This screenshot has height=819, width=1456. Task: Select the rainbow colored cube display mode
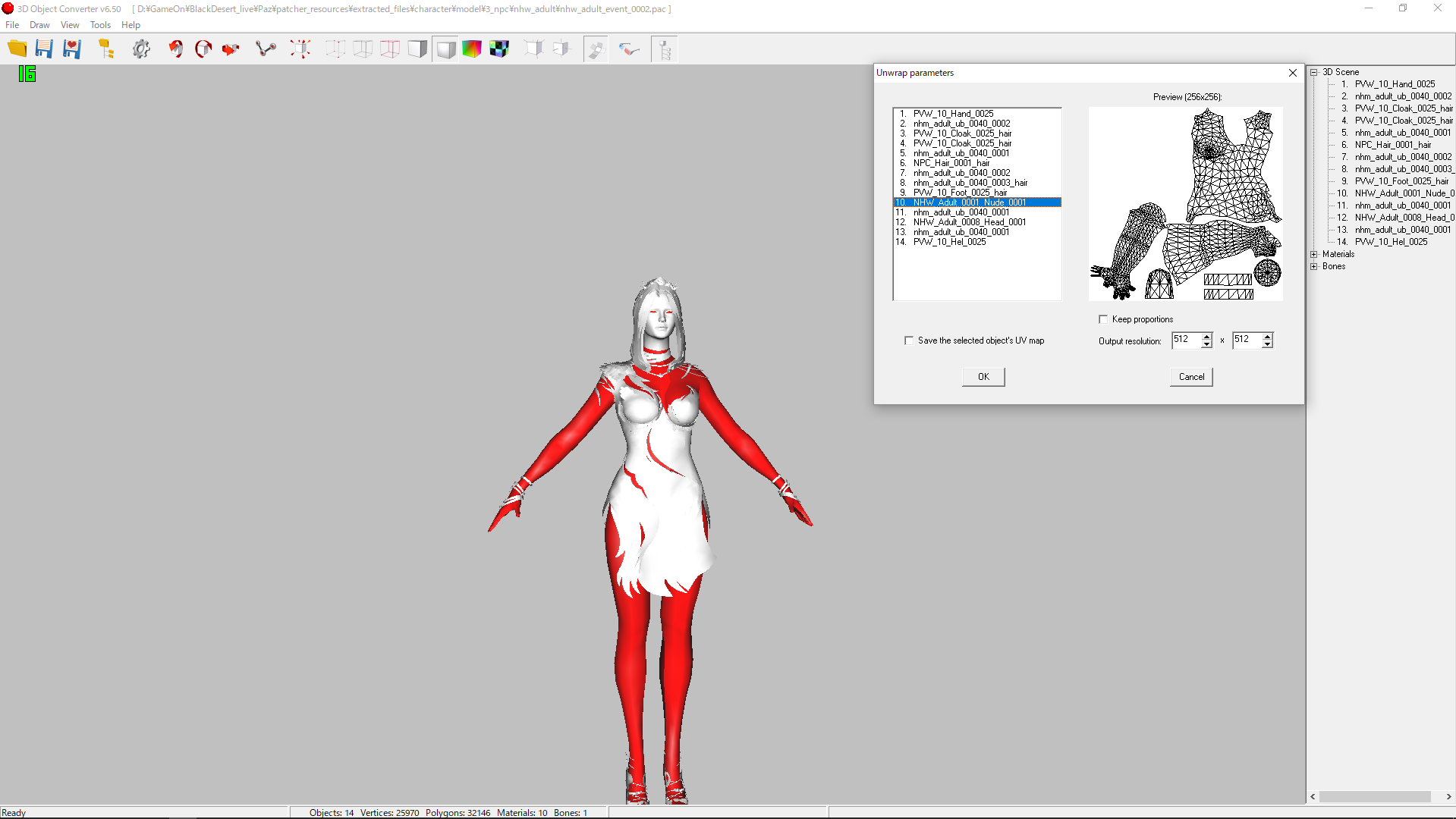click(472, 49)
